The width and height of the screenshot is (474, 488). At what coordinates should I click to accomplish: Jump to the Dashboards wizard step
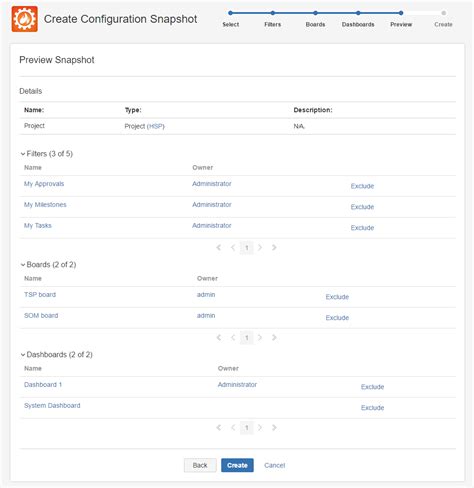(358, 24)
